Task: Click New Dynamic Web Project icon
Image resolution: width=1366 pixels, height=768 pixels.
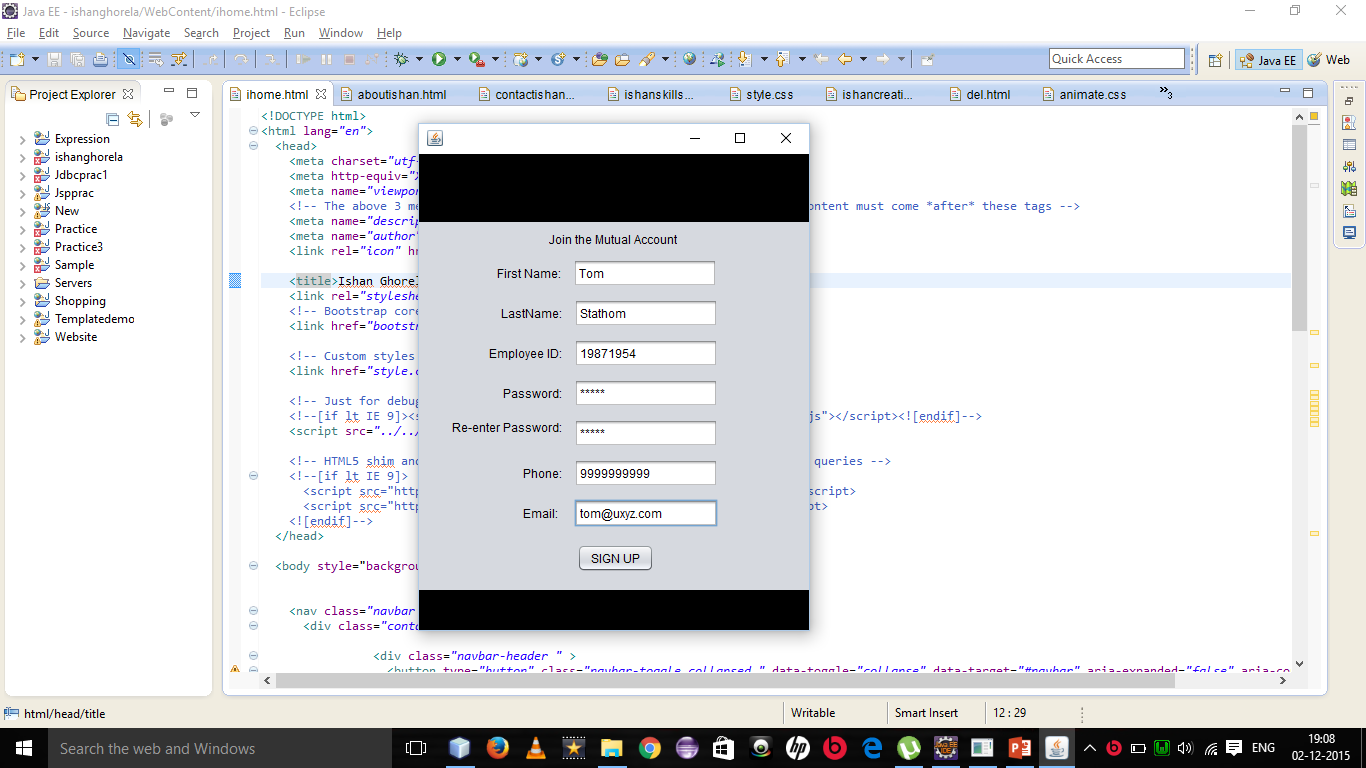Action: click(521, 60)
